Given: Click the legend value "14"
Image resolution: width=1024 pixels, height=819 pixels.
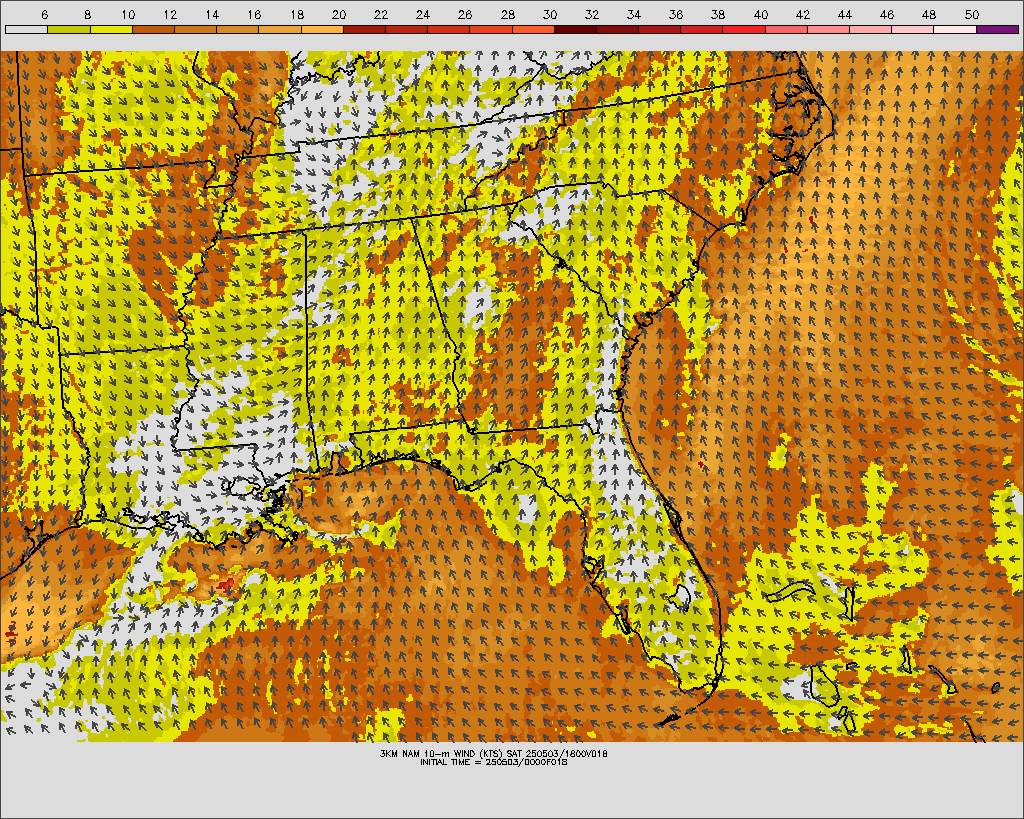Looking at the screenshot, I should click(x=212, y=15).
